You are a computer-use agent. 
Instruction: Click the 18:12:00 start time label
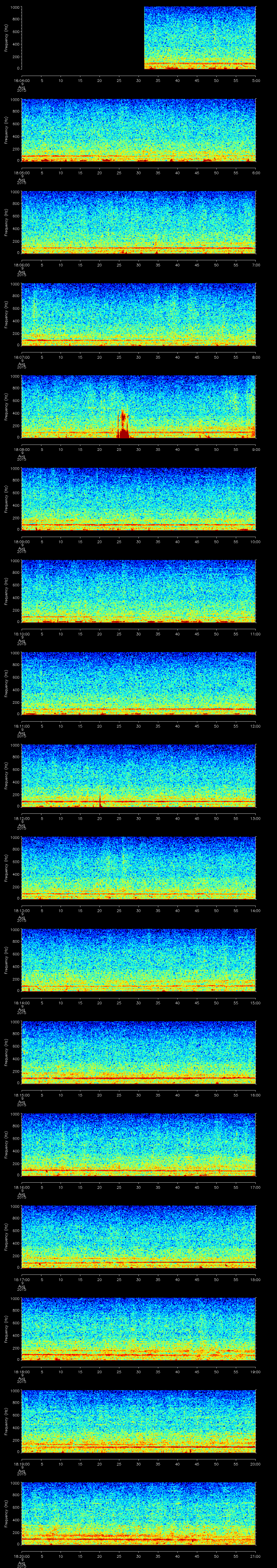tap(21, 818)
